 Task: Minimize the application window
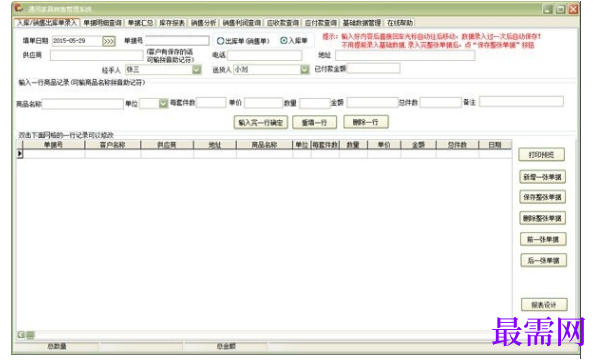coord(548,9)
